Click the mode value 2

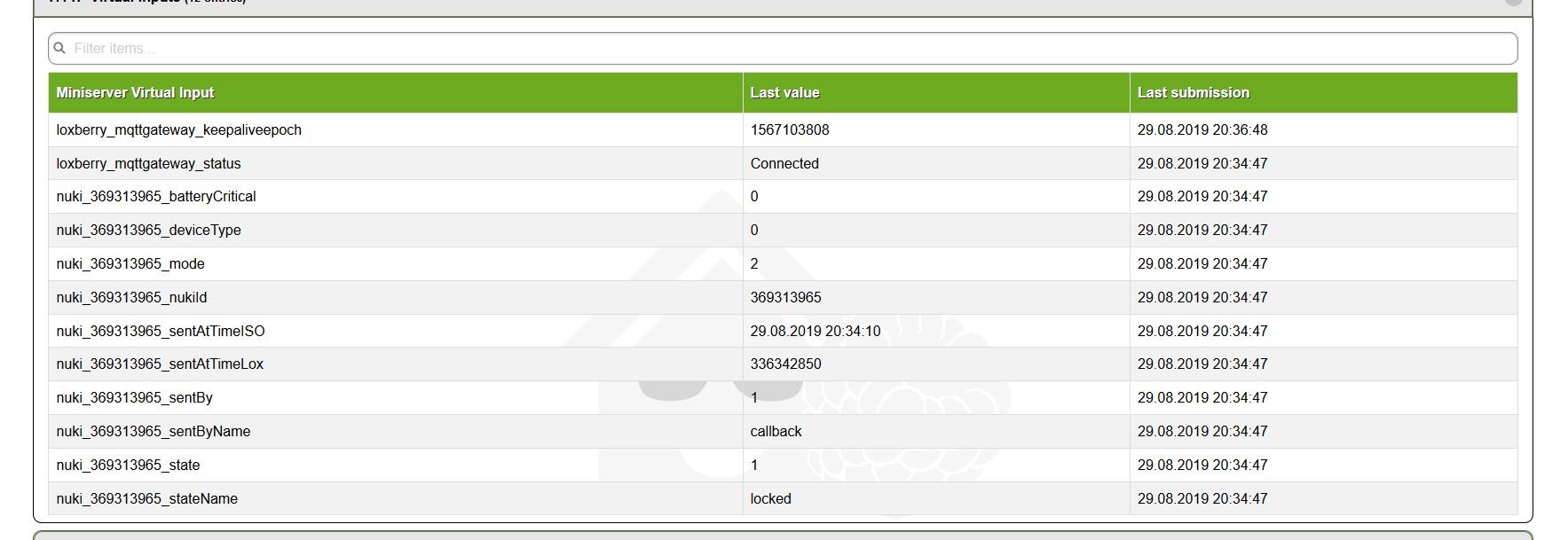pos(754,263)
